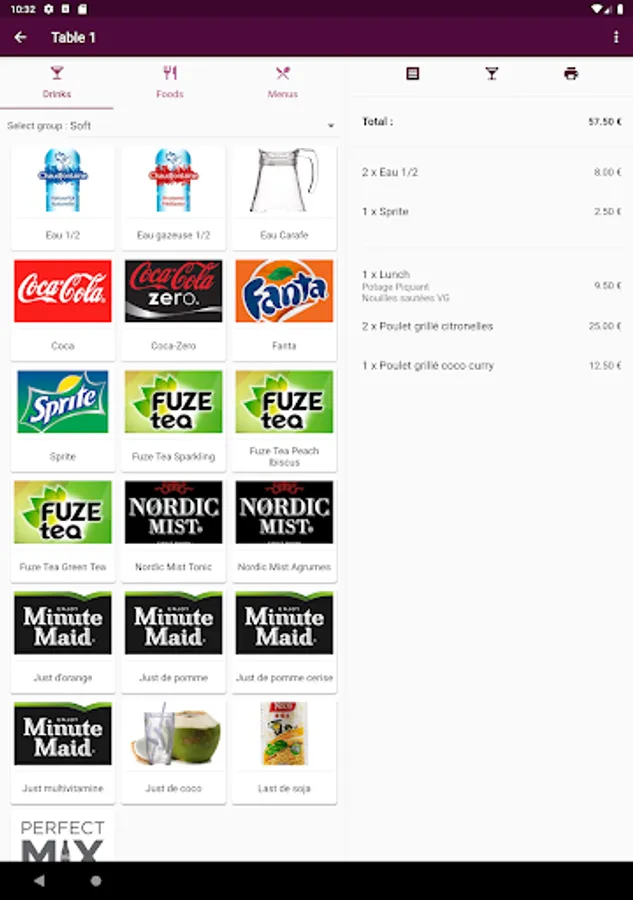Tap the Android back navigation button

click(39, 880)
